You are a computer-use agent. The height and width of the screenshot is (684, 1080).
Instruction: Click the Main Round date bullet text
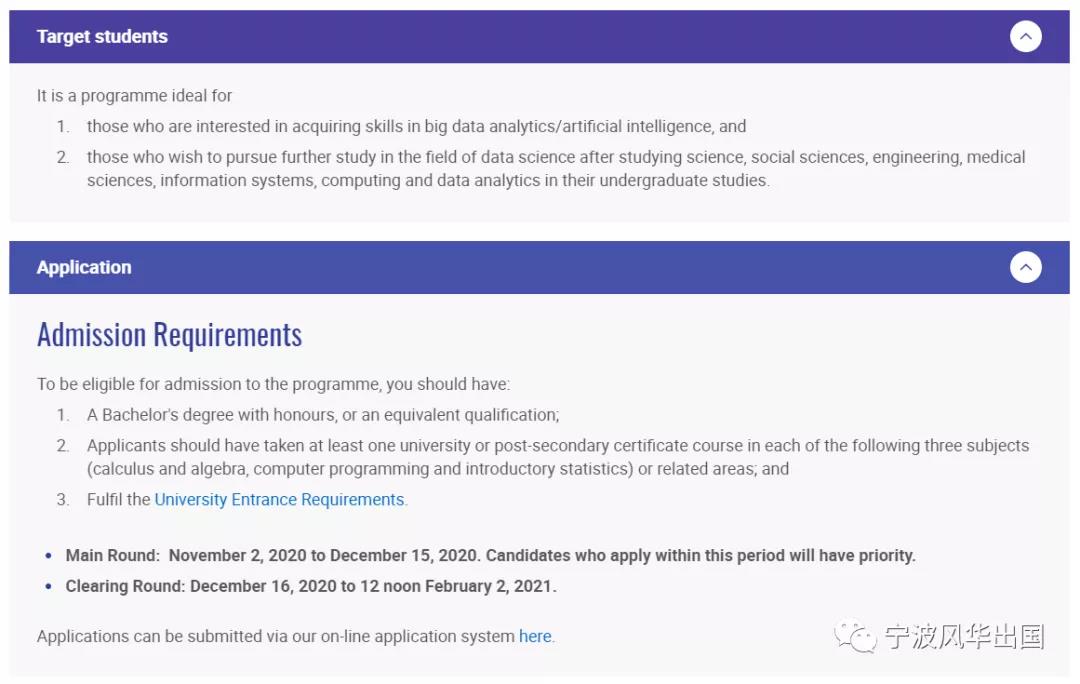point(490,555)
